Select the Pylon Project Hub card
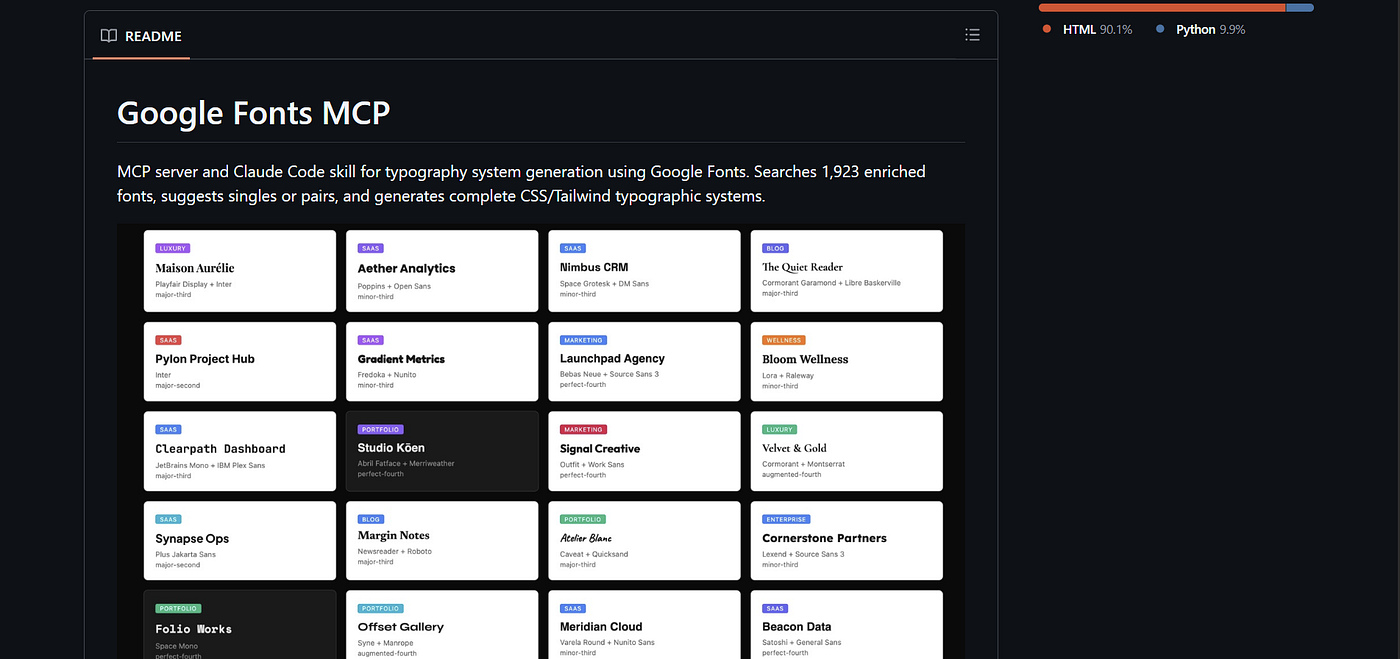The image size is (1400, 659). (x=240, y=361)
